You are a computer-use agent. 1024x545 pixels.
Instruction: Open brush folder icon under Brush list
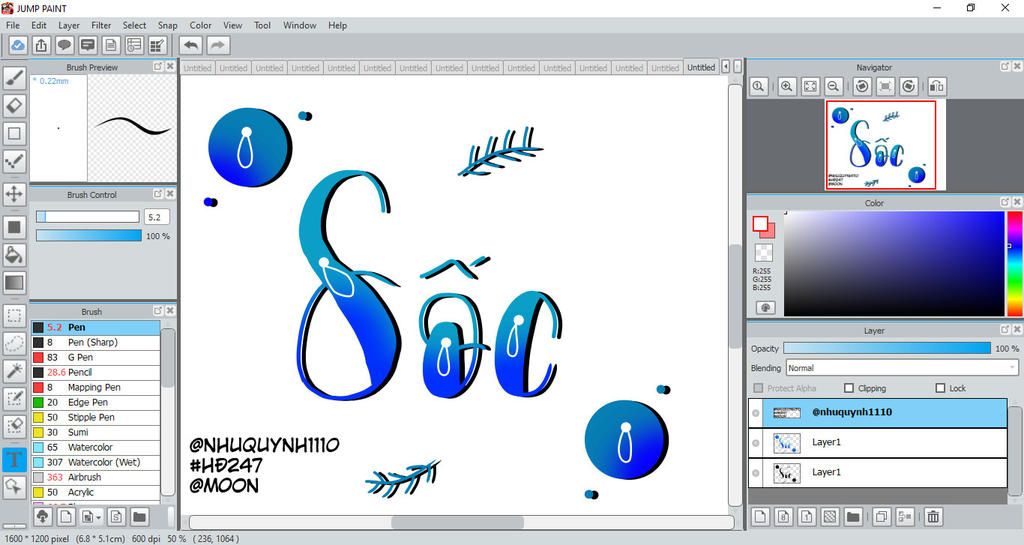pos(139,517)
